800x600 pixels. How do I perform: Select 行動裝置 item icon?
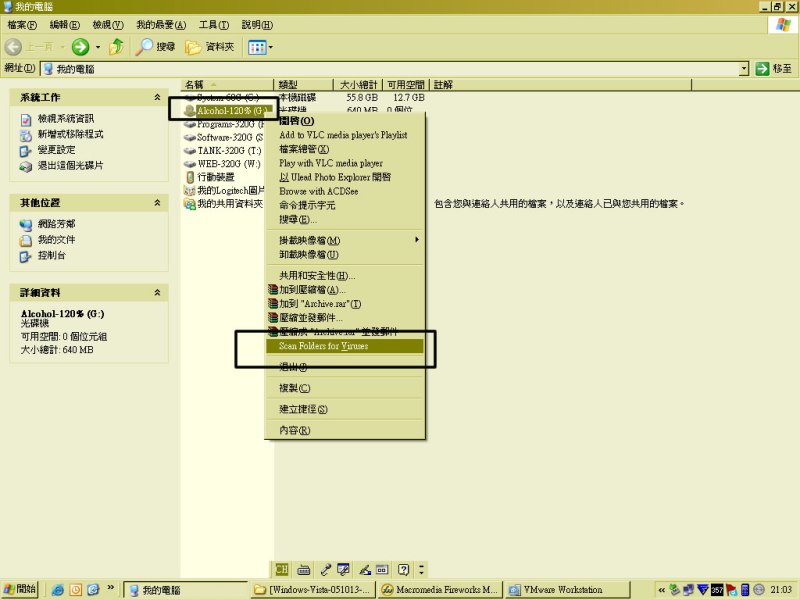point(190,177)
